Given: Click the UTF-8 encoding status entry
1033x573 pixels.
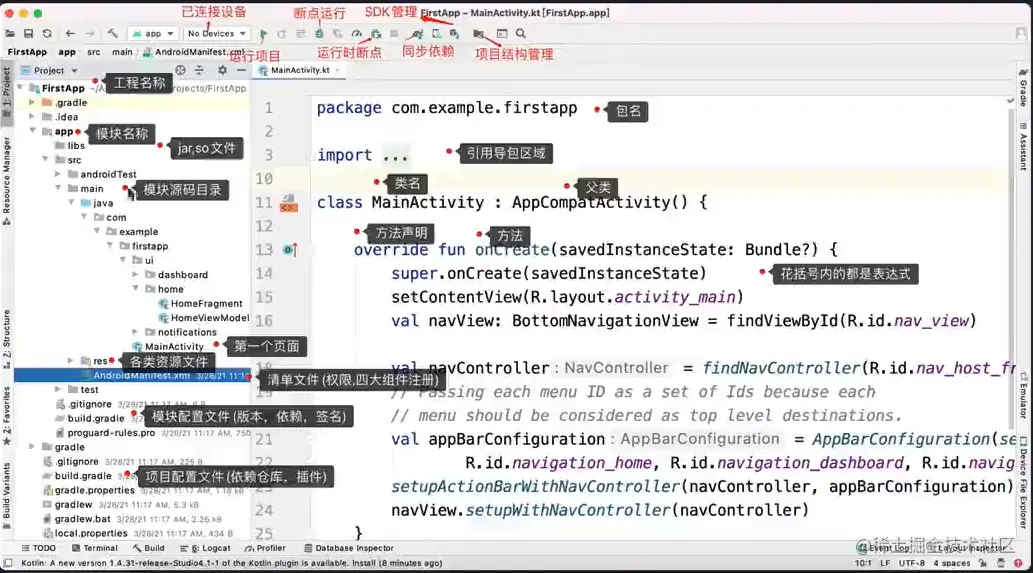Looking at the screenshot, I should click(912, 563).
